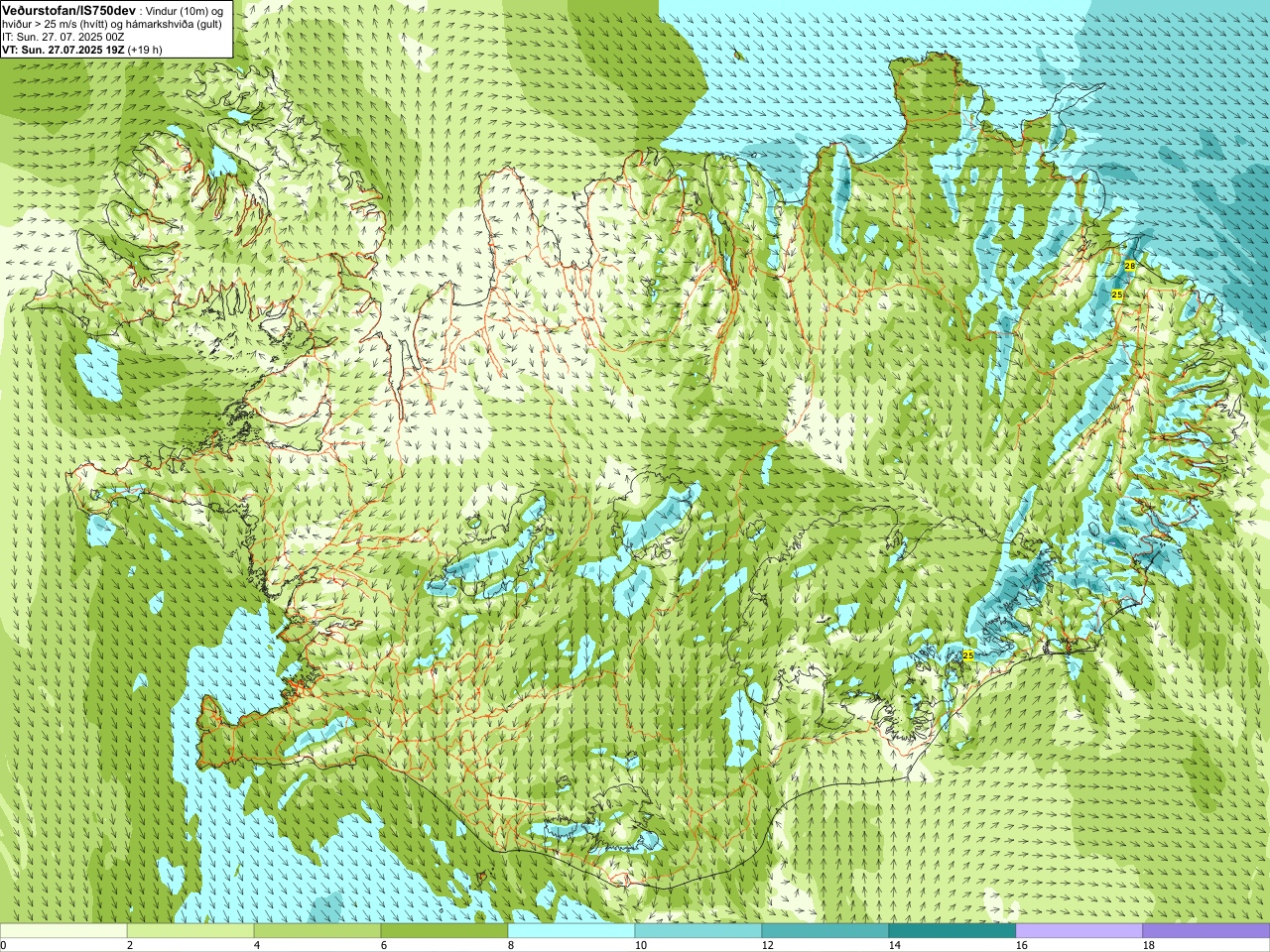1270x952 pixels.
Task: Select the 'VT: Sun. 27.07.2025 19Z' valid time
Action: 63,50
